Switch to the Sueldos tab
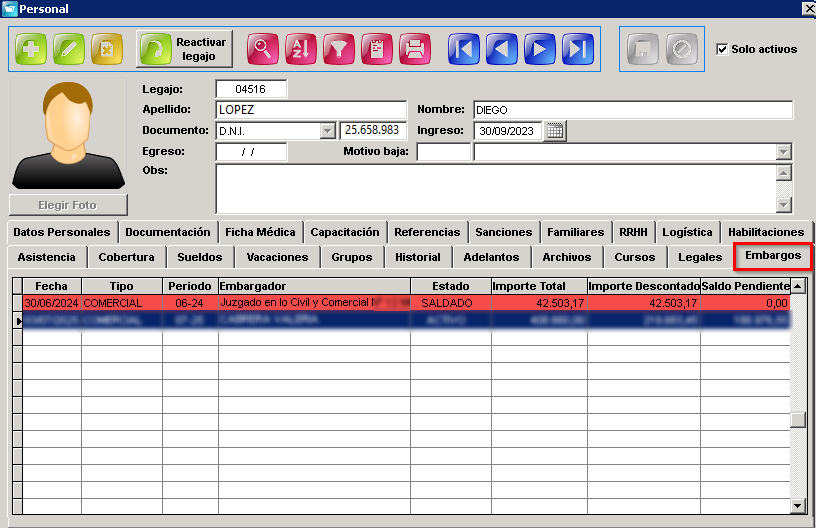816x528 pixels. (200, 257)
